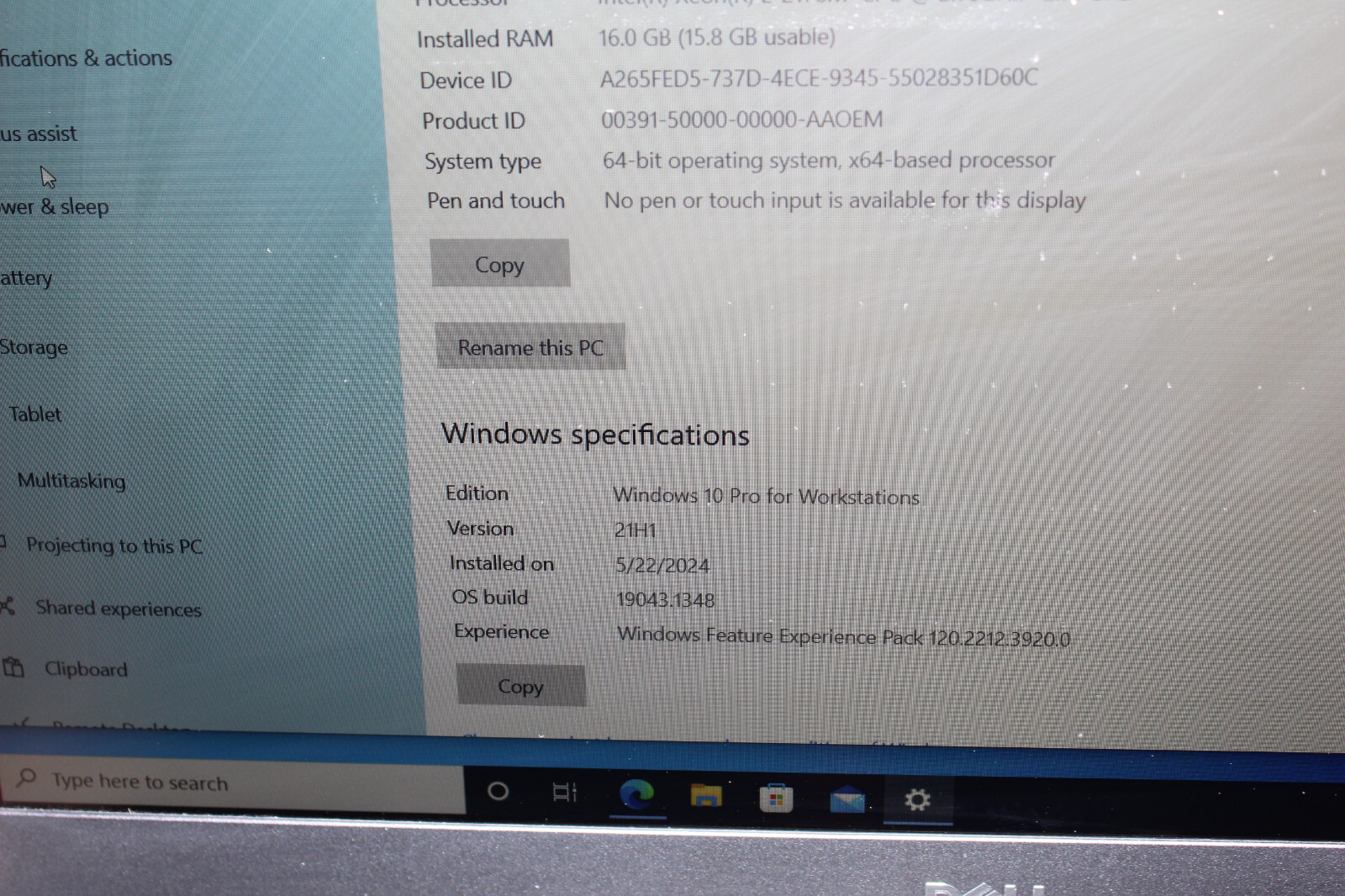Open Focus assist settings
This screenshot has height=896, width=1345.
39,134
